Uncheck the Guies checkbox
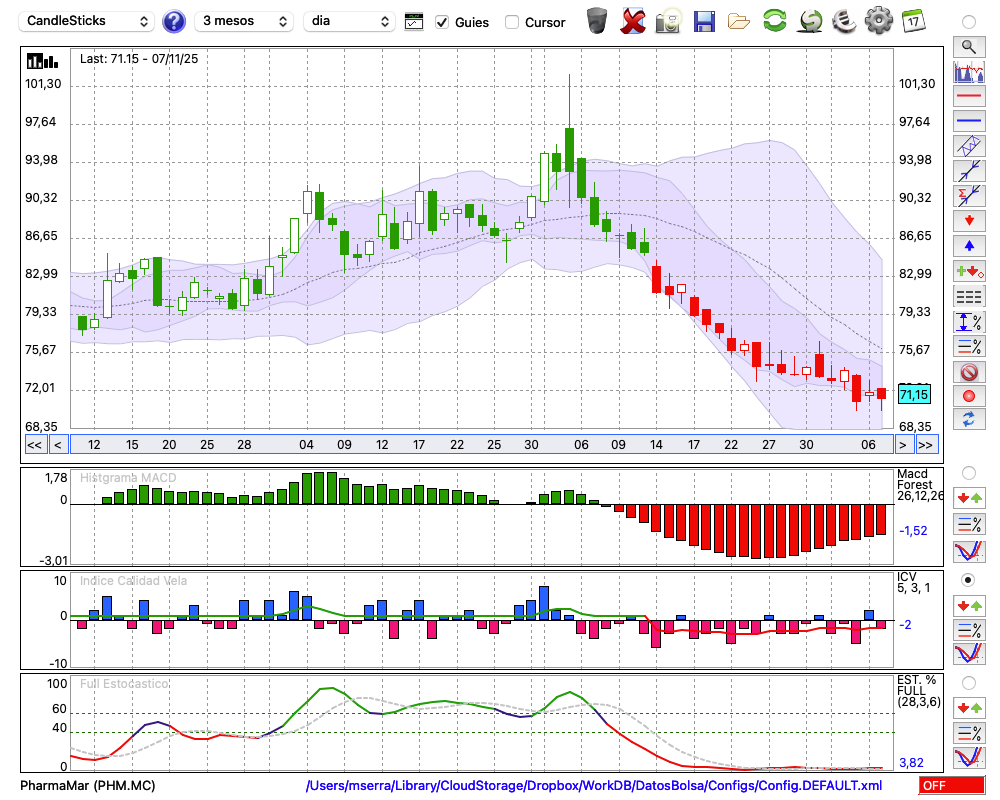1000x800 pixels. (x=442, y=22)
